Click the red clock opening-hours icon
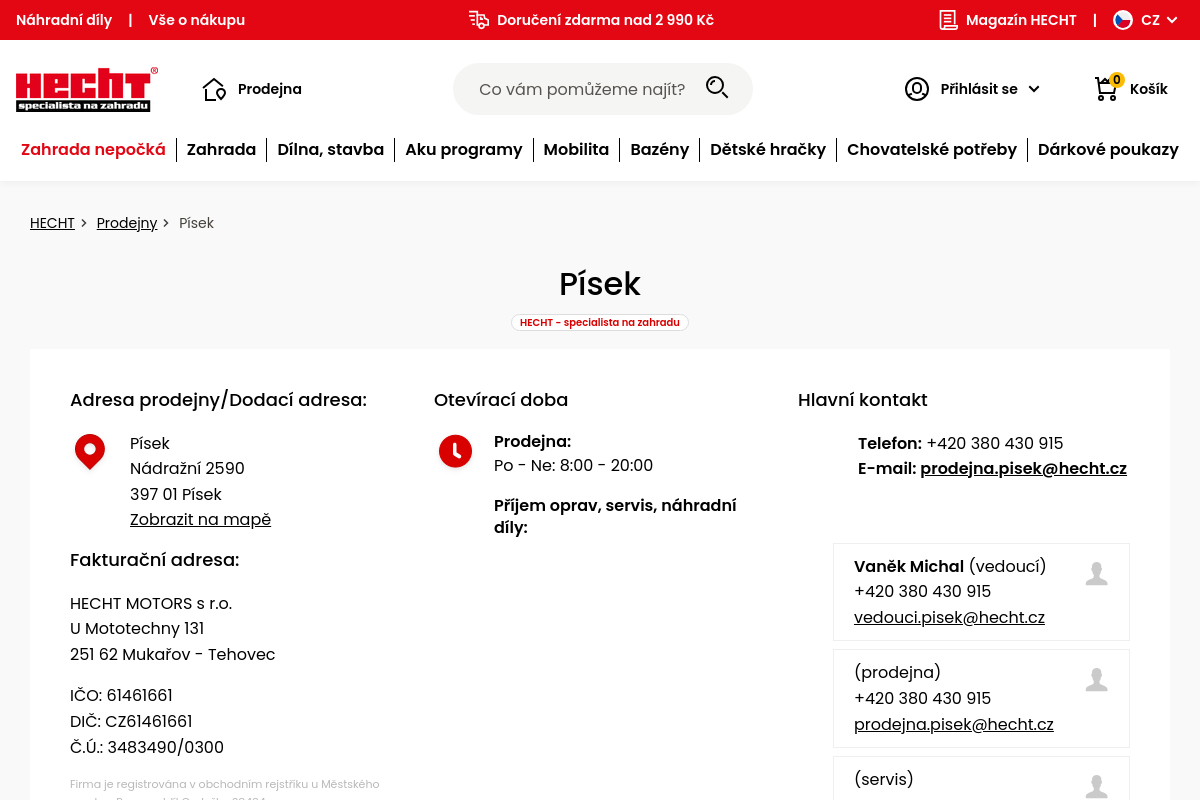Image resolution: width=1200 pixels, height=800 pixels. pos(455,451)
